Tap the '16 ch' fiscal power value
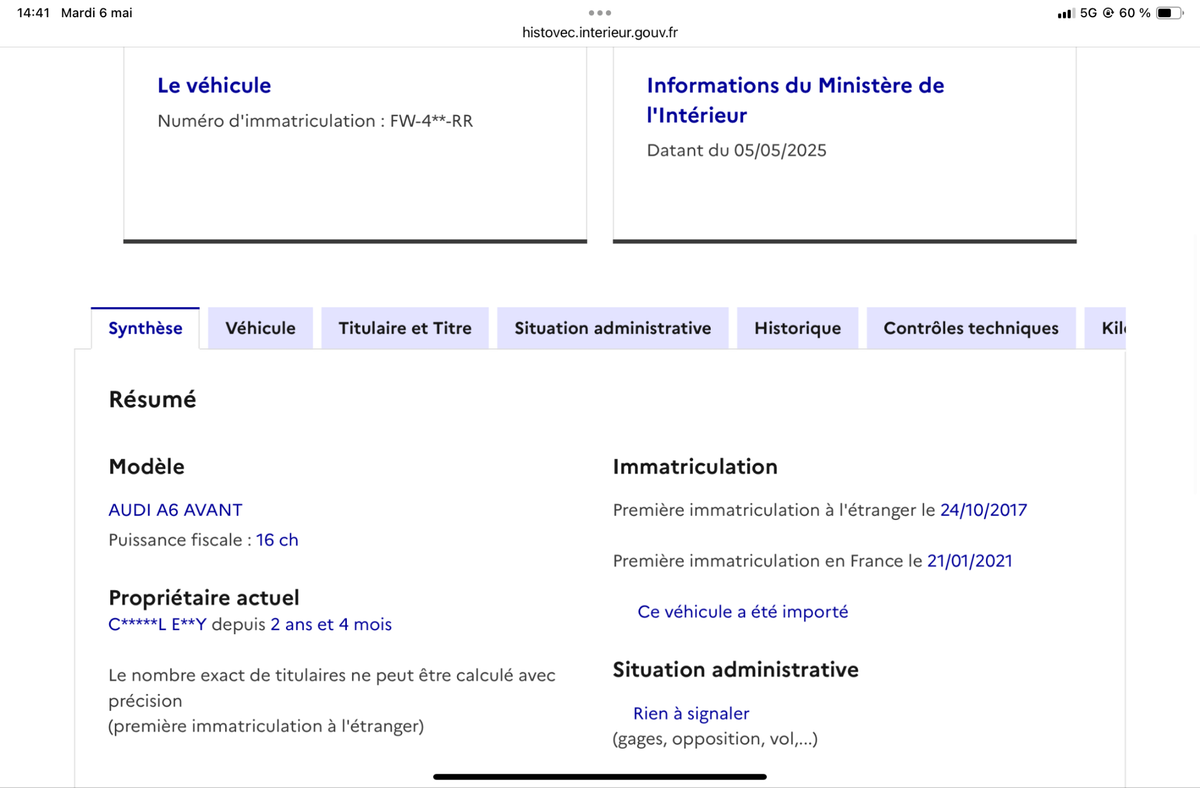1200x788 pixels. (277, 540)
